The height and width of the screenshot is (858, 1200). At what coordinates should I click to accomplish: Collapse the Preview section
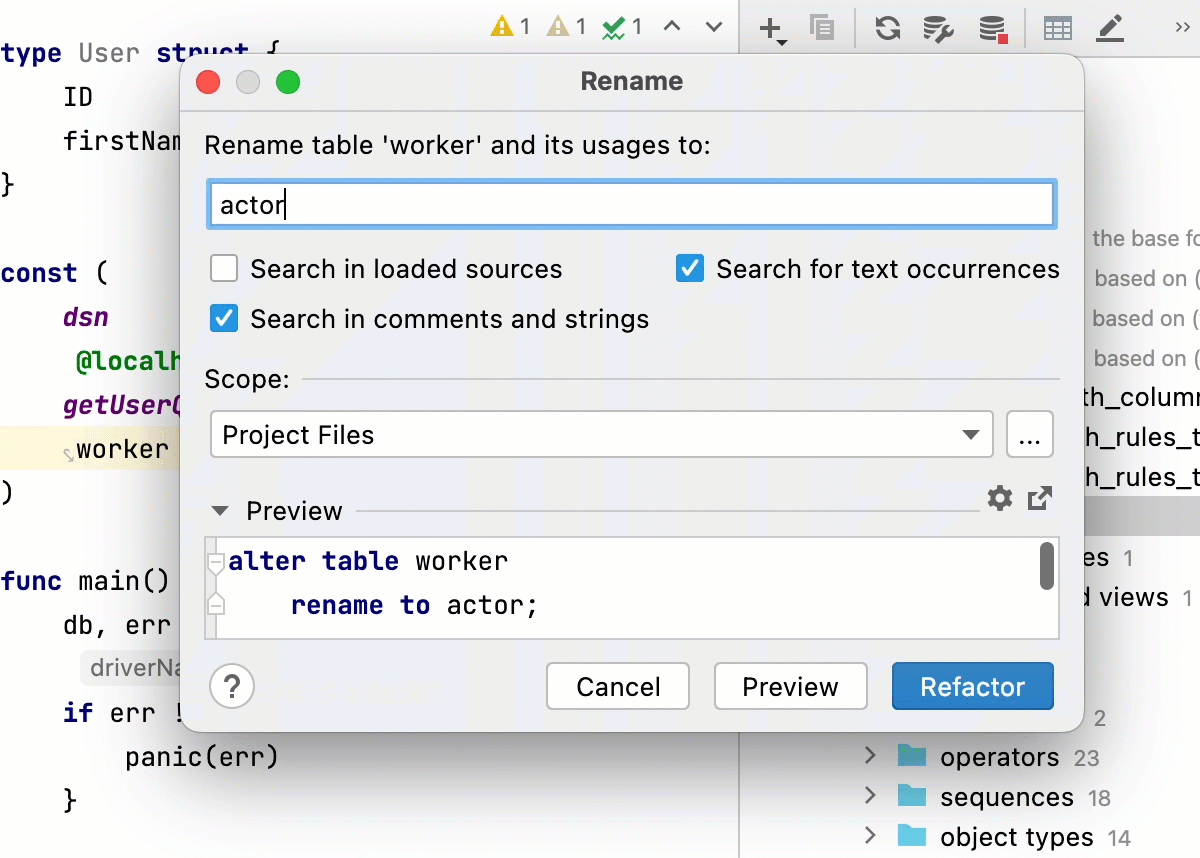click(219, 510)
